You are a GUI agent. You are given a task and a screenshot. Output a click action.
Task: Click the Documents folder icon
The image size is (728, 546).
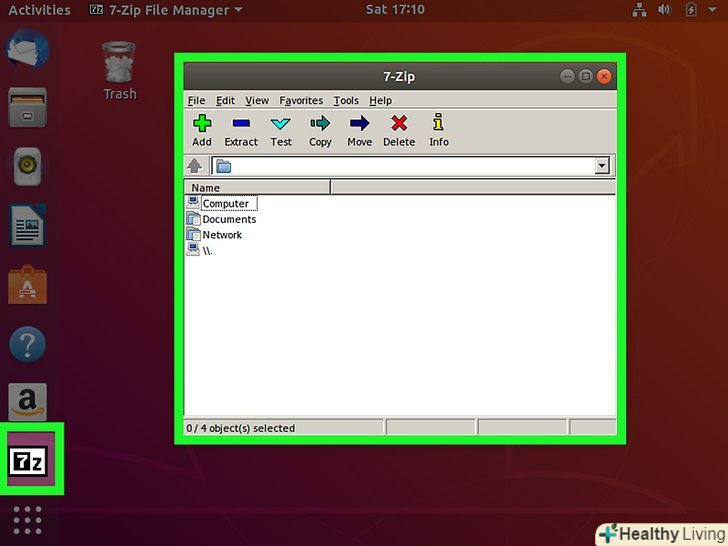[193, 219]
